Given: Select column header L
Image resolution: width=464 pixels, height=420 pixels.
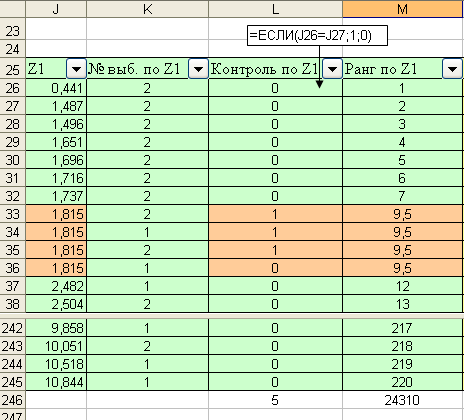Looking at the screenshot, I should click(275, 9).
